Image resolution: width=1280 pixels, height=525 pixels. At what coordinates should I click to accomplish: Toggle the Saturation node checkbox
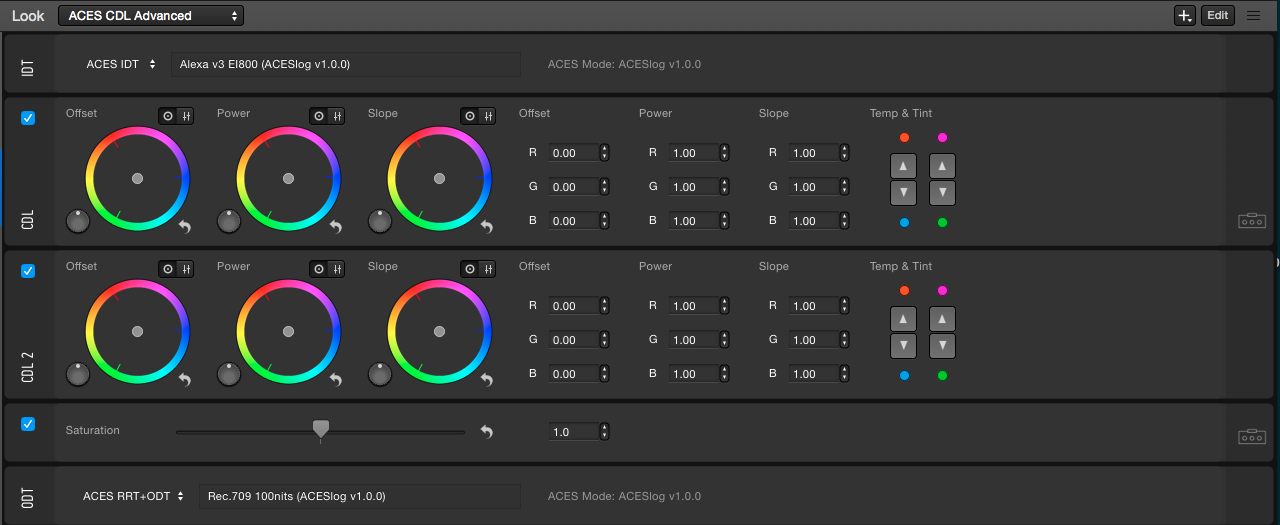pos(28,424)
